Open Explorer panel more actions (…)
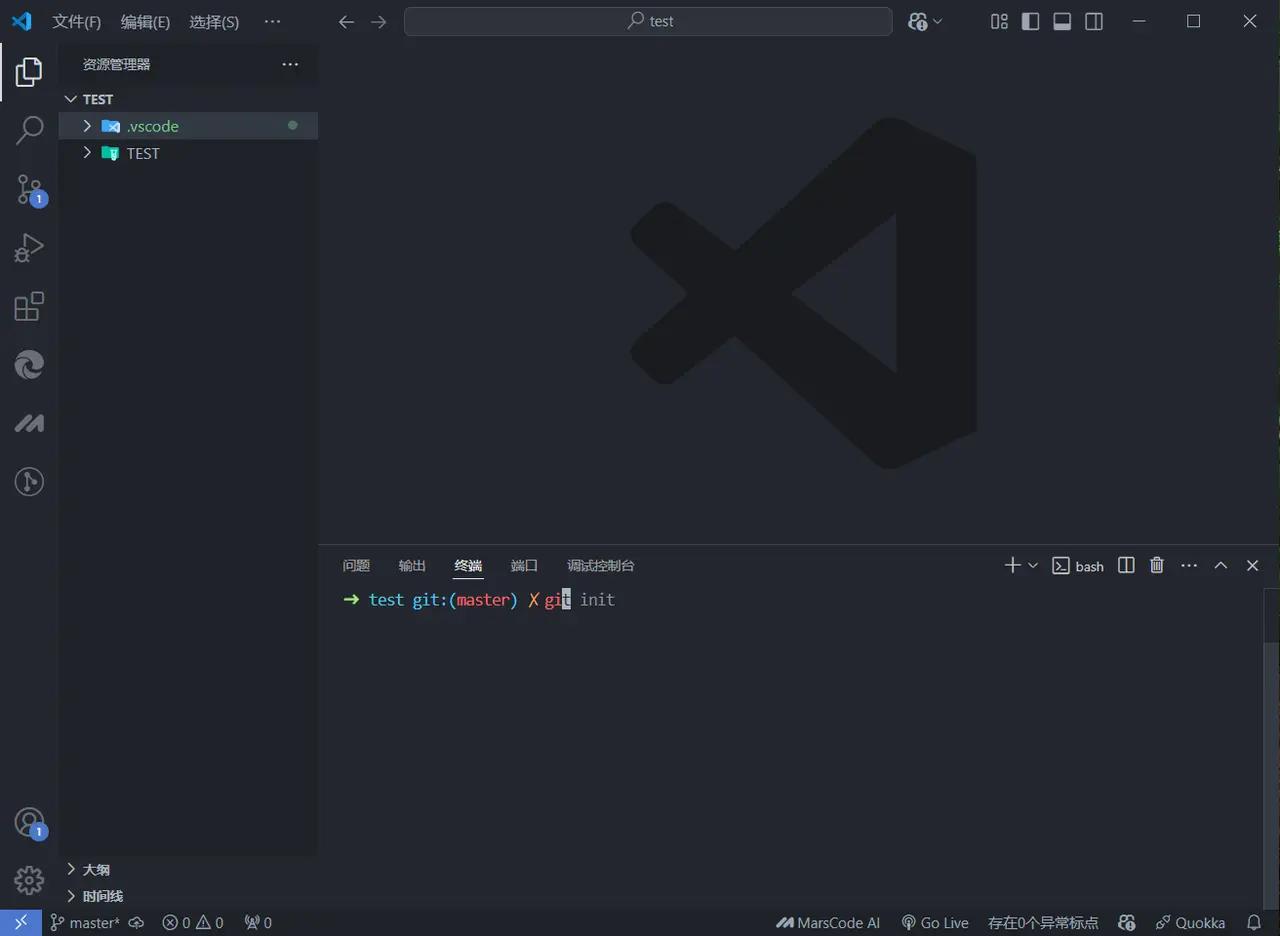The height and width of the screenshot is (936, 1280). pyautogui.click(x=290, y=64)
